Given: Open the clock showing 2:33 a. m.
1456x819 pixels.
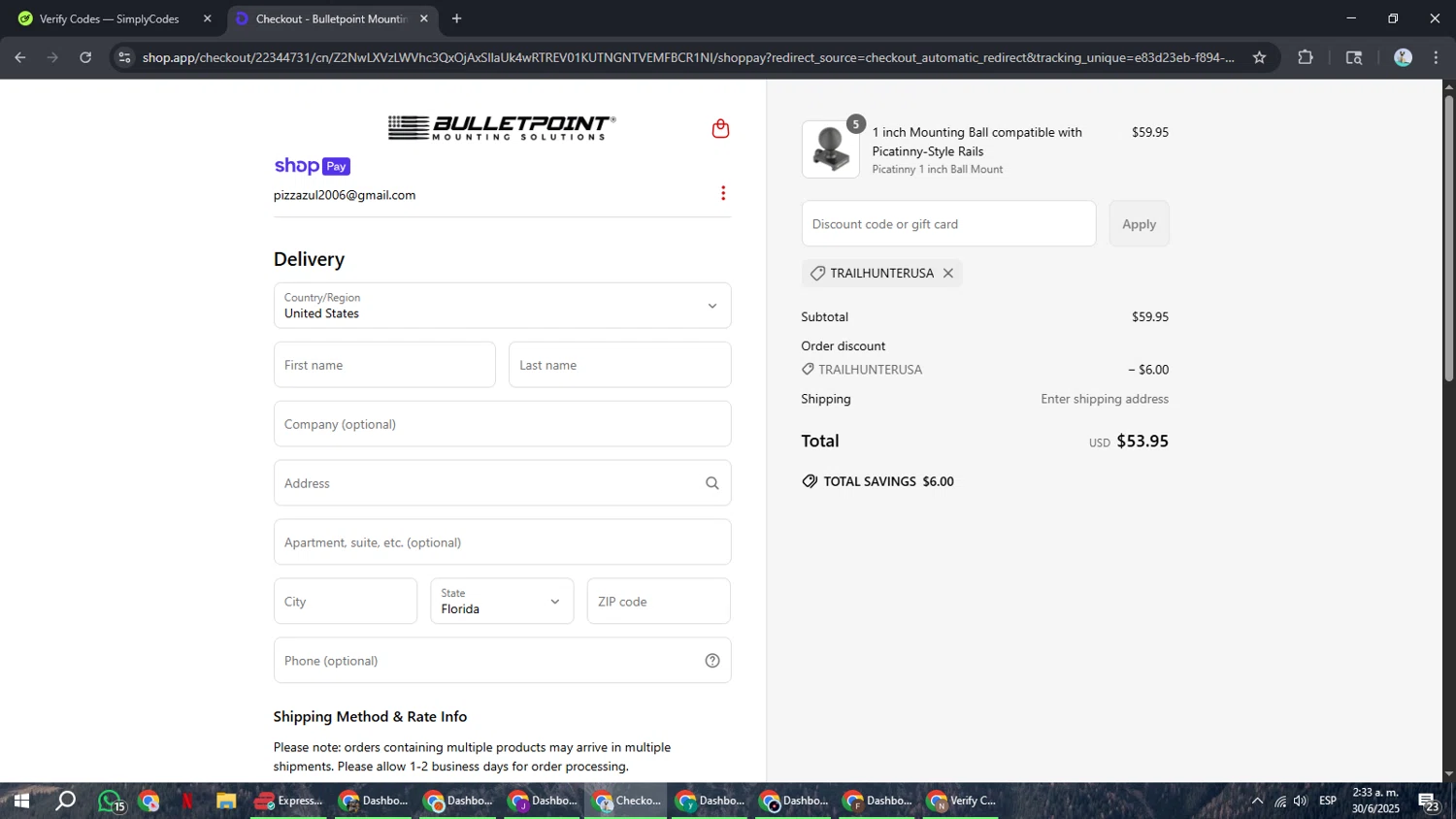Looking at the screenshot, I should pos(1375,802).
